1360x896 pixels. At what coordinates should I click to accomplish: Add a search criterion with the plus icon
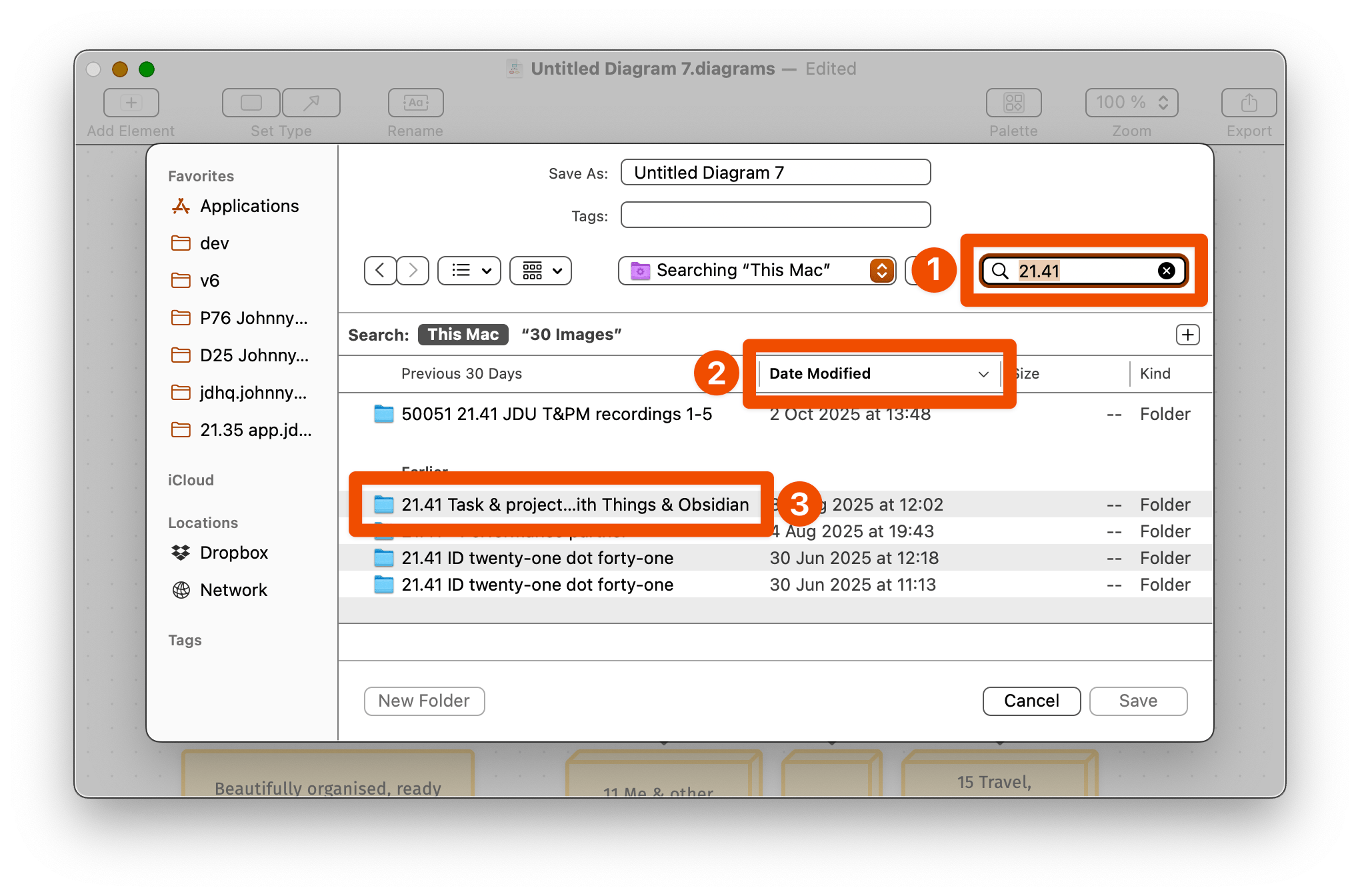[1187, 334]
